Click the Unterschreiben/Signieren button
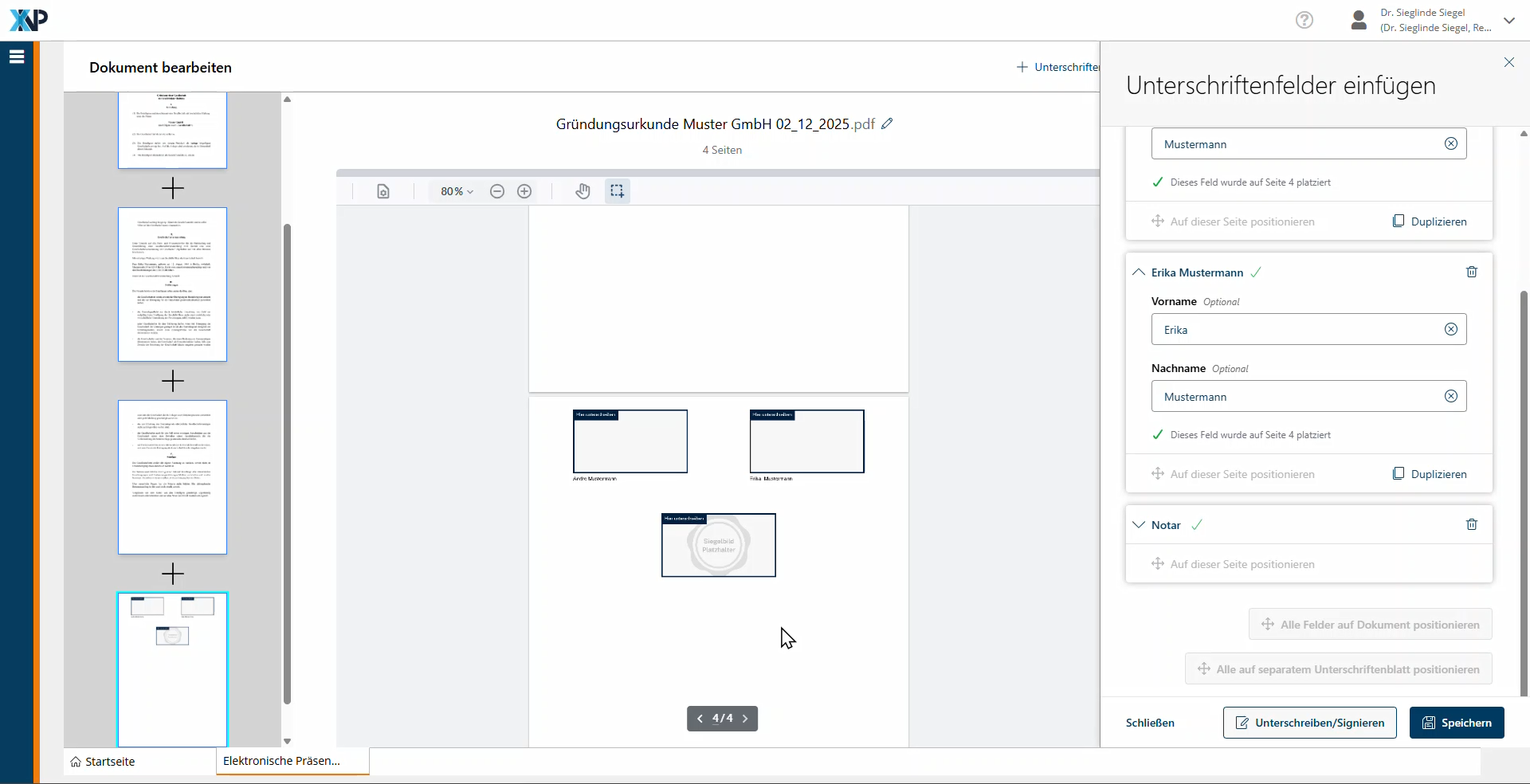Image resolution: width=1530 pixels, height=784 pixels. point(1309,723)
